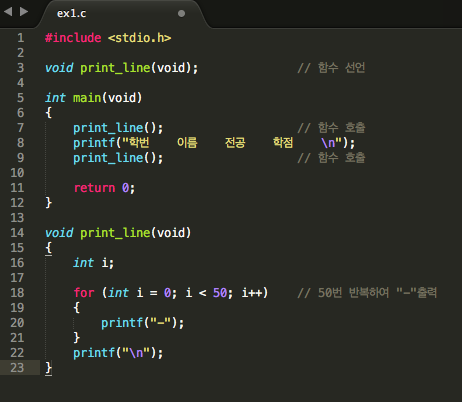This screenshot has width=462, height=402.
Task: Click "printf" on line 8
Action: click(x=94, y=143)
